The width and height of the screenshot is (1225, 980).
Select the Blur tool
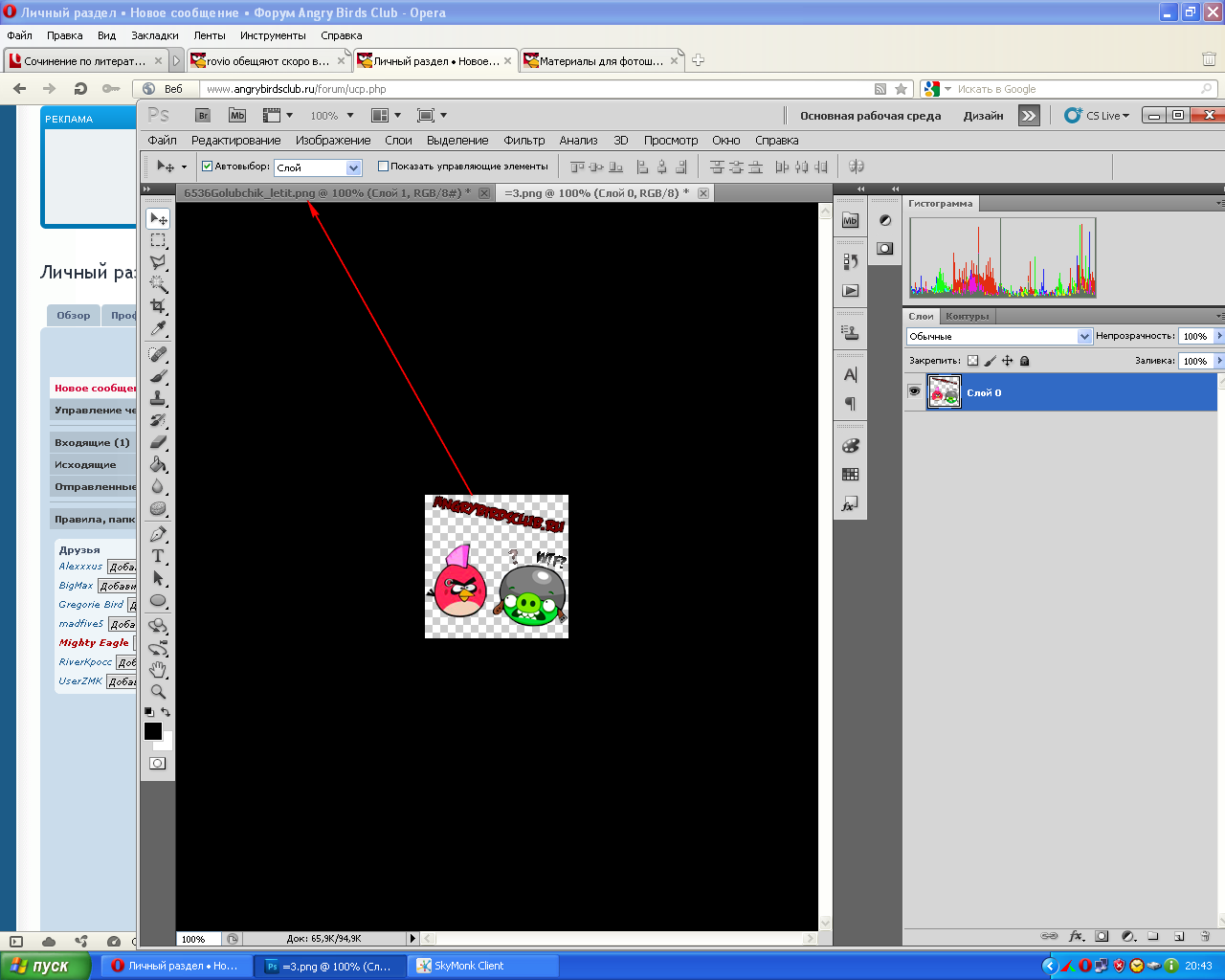coord(158,486)
